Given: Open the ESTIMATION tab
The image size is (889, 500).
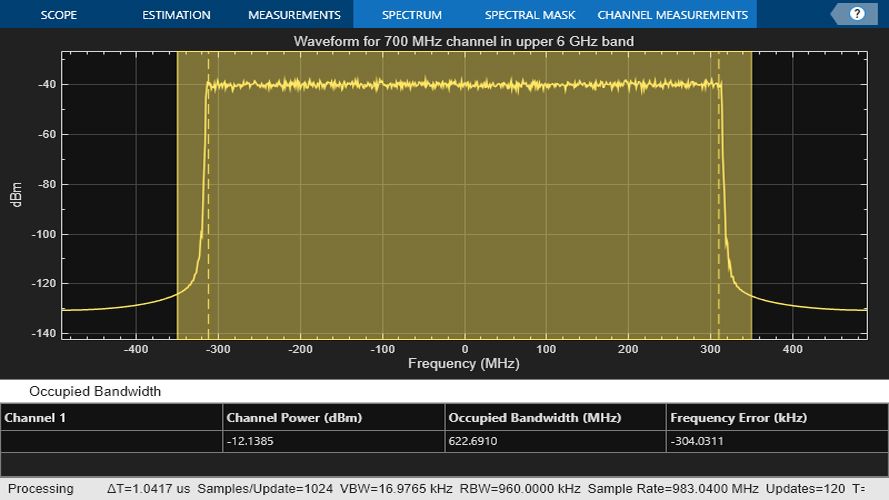Looking at the screenshot, I should pyautogui.click(x=176, y=15).
